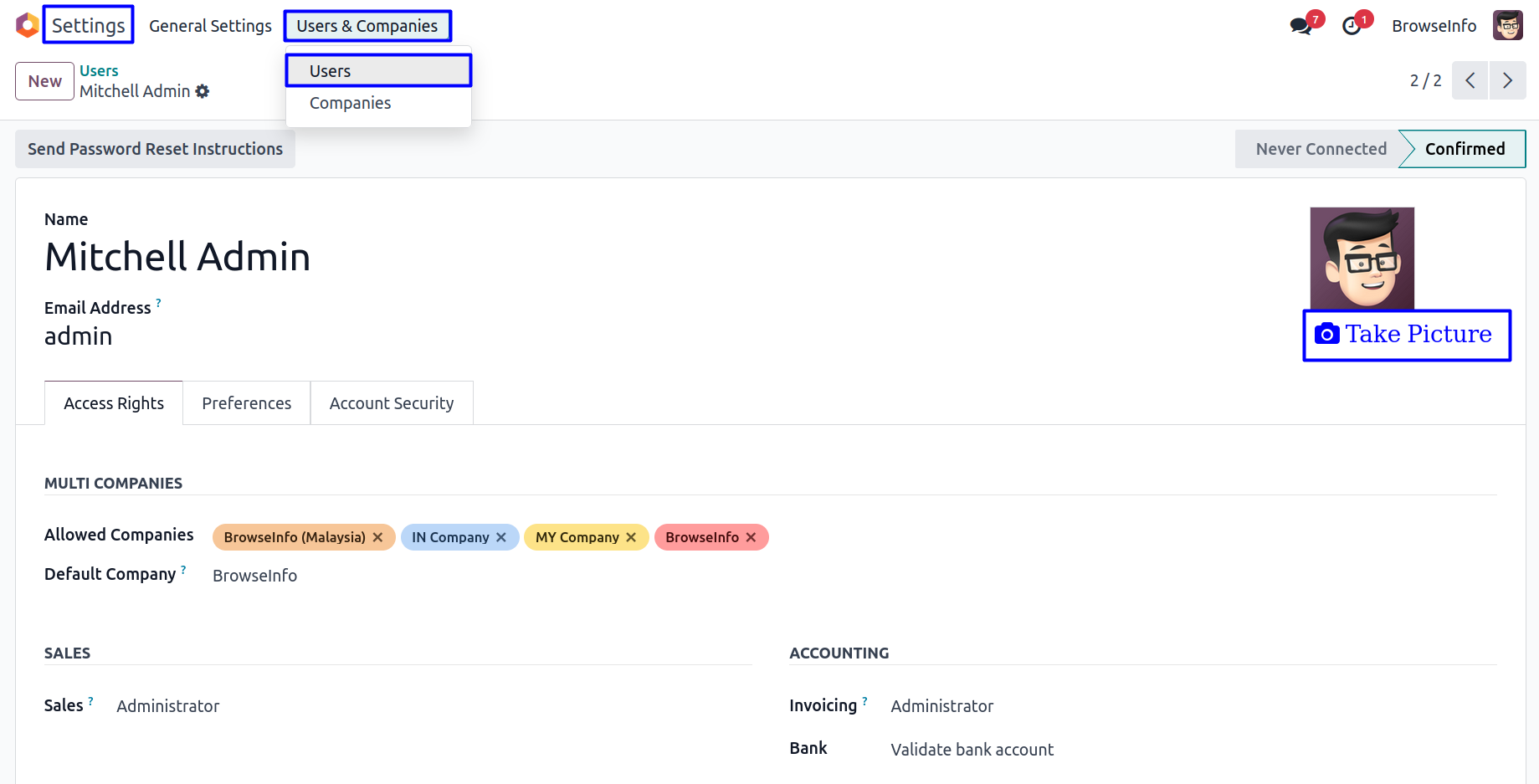Click the Mitchell Admin avatar picture
1539x784 pixels.
[1362, 258]
